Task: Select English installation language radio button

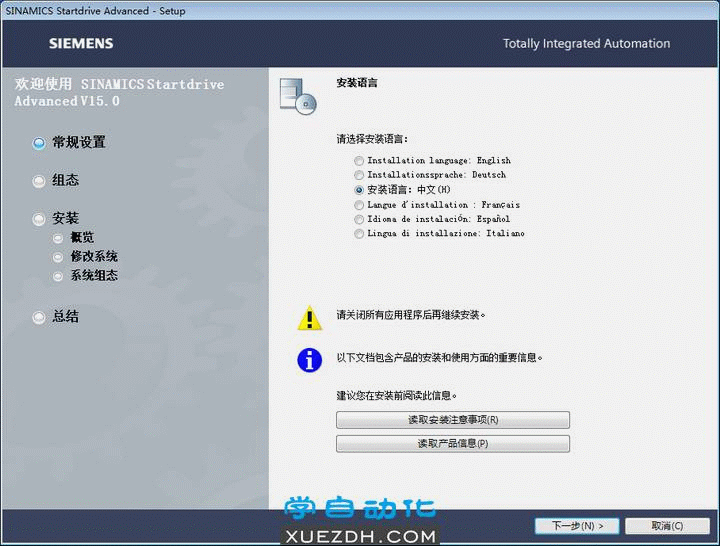Action: [x=359, y=161]
